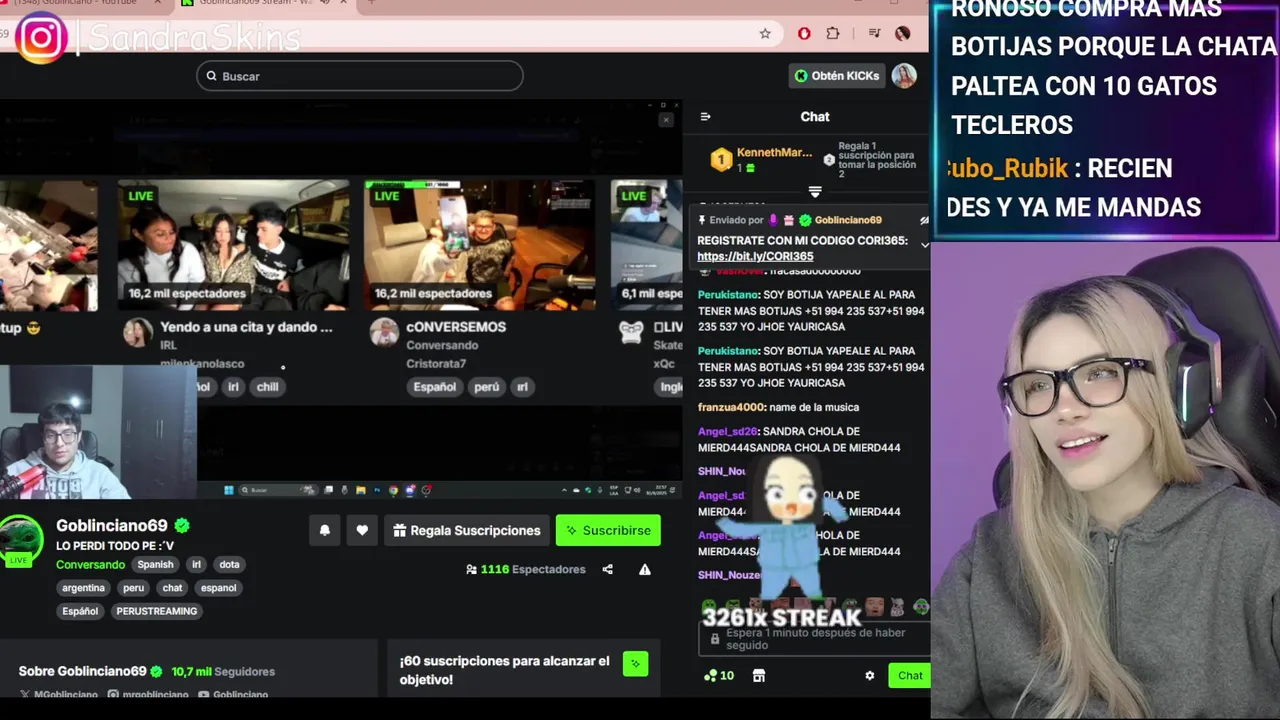Share the Goblinciano69 stream
The width and height of the screenshot is (1280, 720).
pyautogui.click(x=607, y=570)
